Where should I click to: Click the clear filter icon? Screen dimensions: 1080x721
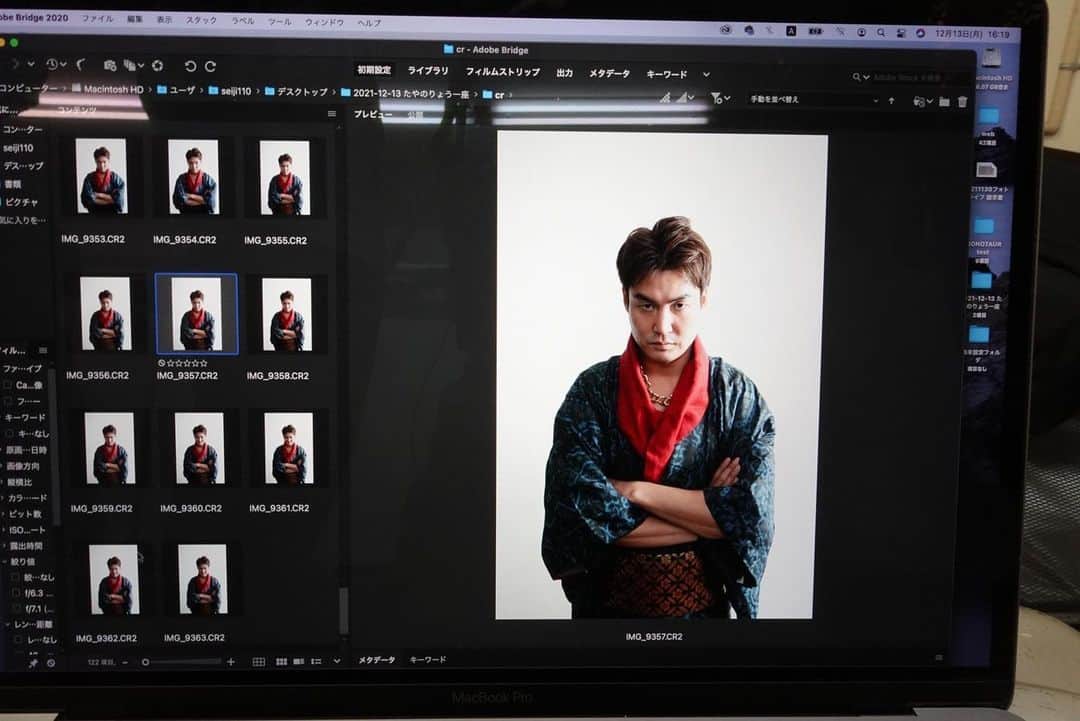click(51, 663)
